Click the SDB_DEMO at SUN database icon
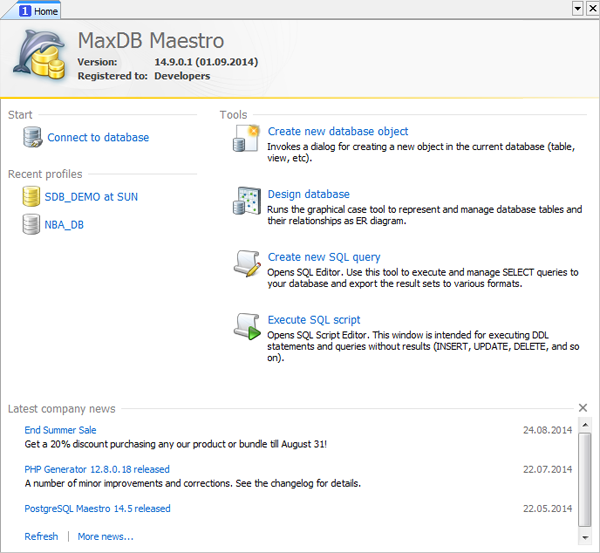600x553 pixels. [x=31, y=197]
